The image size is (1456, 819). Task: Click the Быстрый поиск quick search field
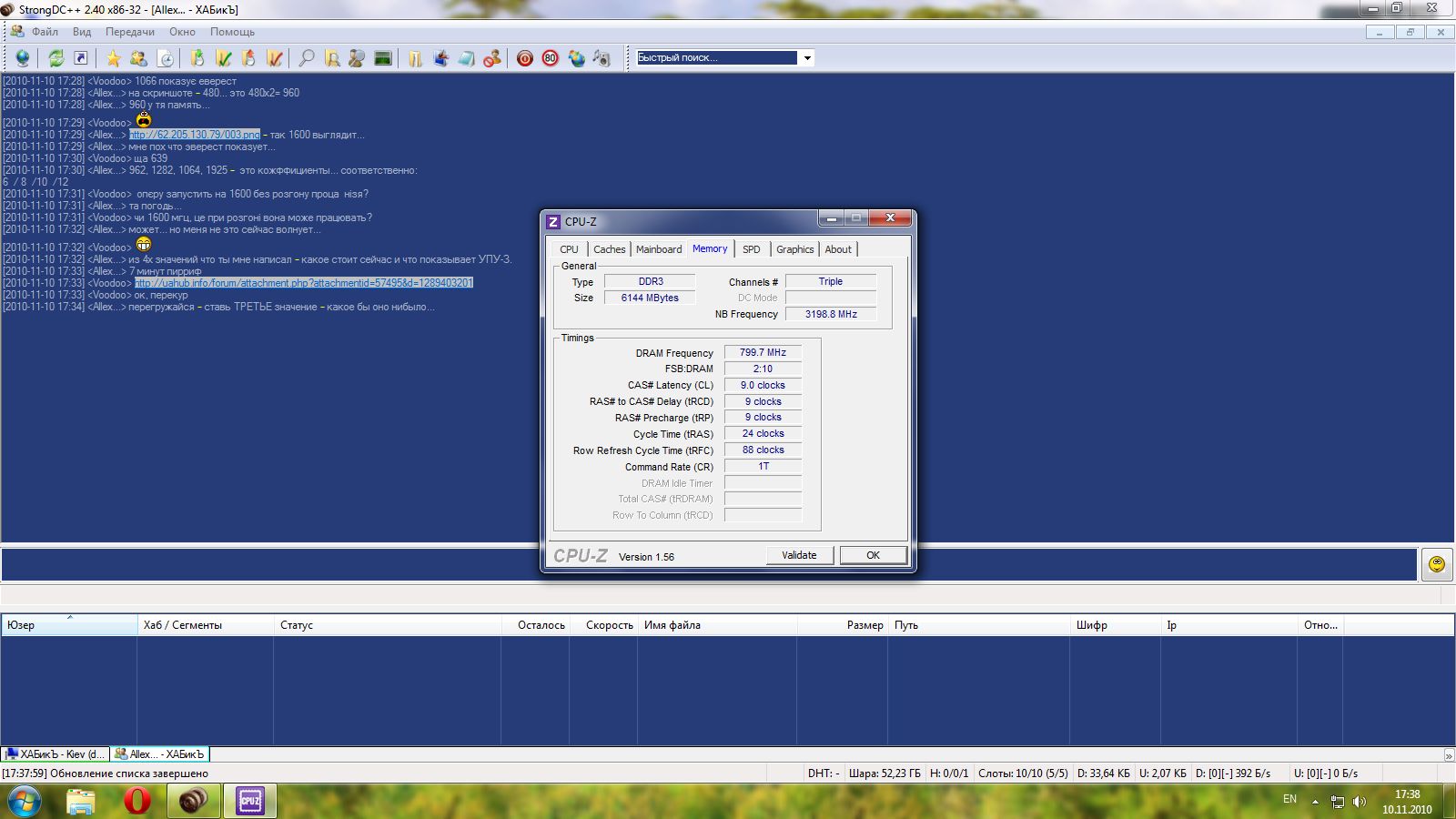(x=717, y=57)
